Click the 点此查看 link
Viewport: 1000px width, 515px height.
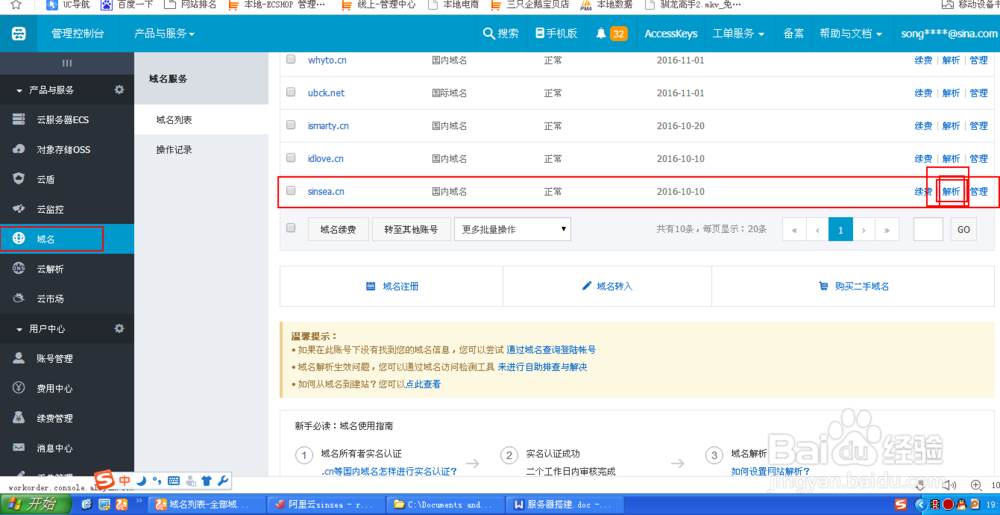coord(423,384)
